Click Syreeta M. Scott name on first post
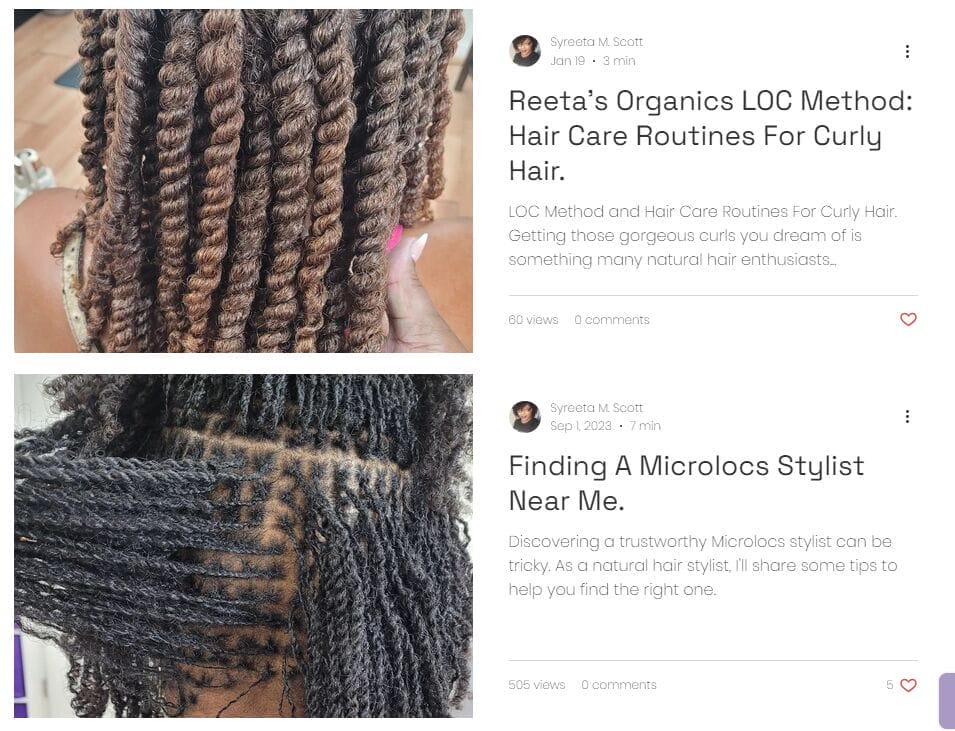Screen dimensions: 955x731 [596, 42]
